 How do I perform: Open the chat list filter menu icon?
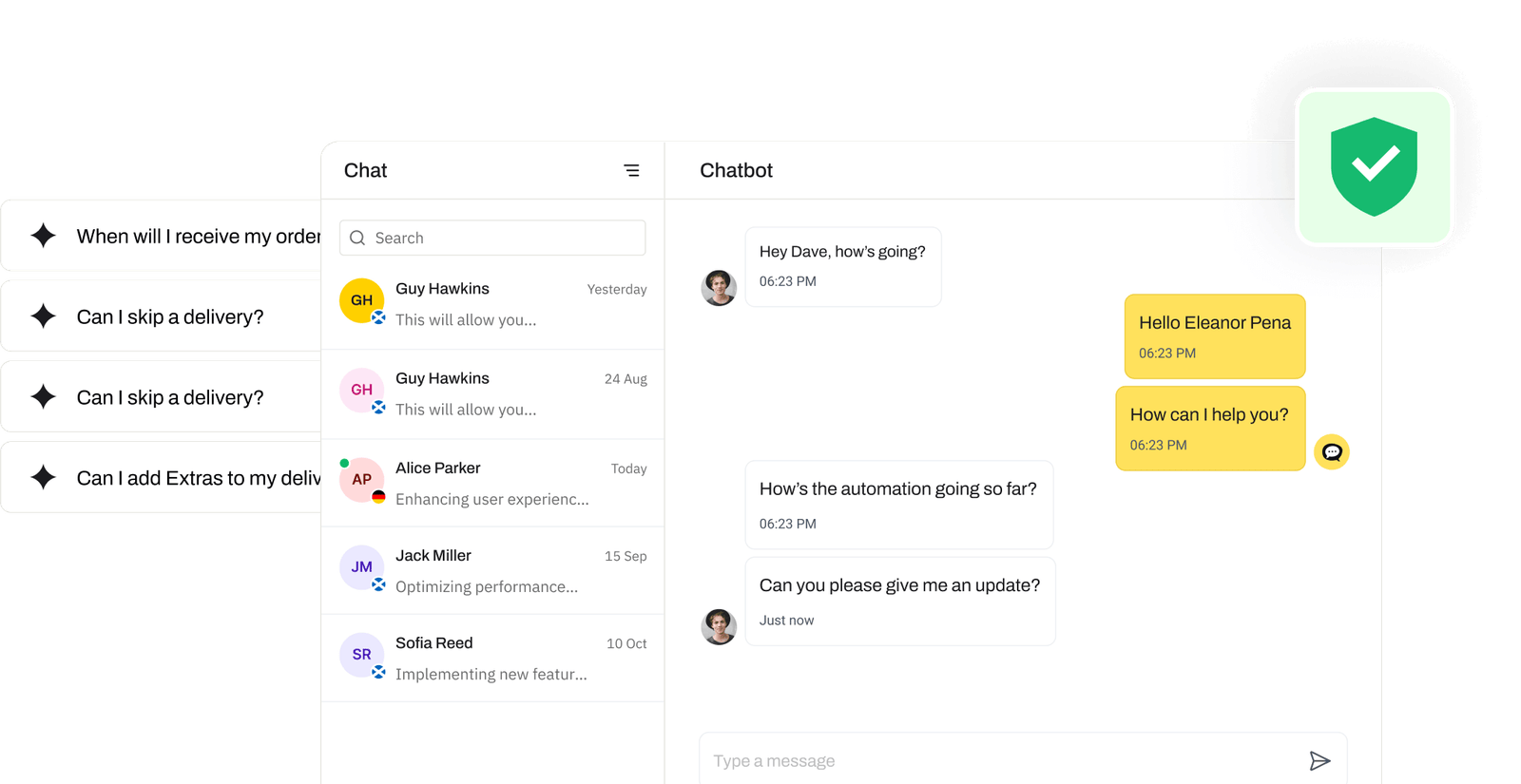pyautogui.click(x=631, y=171)
